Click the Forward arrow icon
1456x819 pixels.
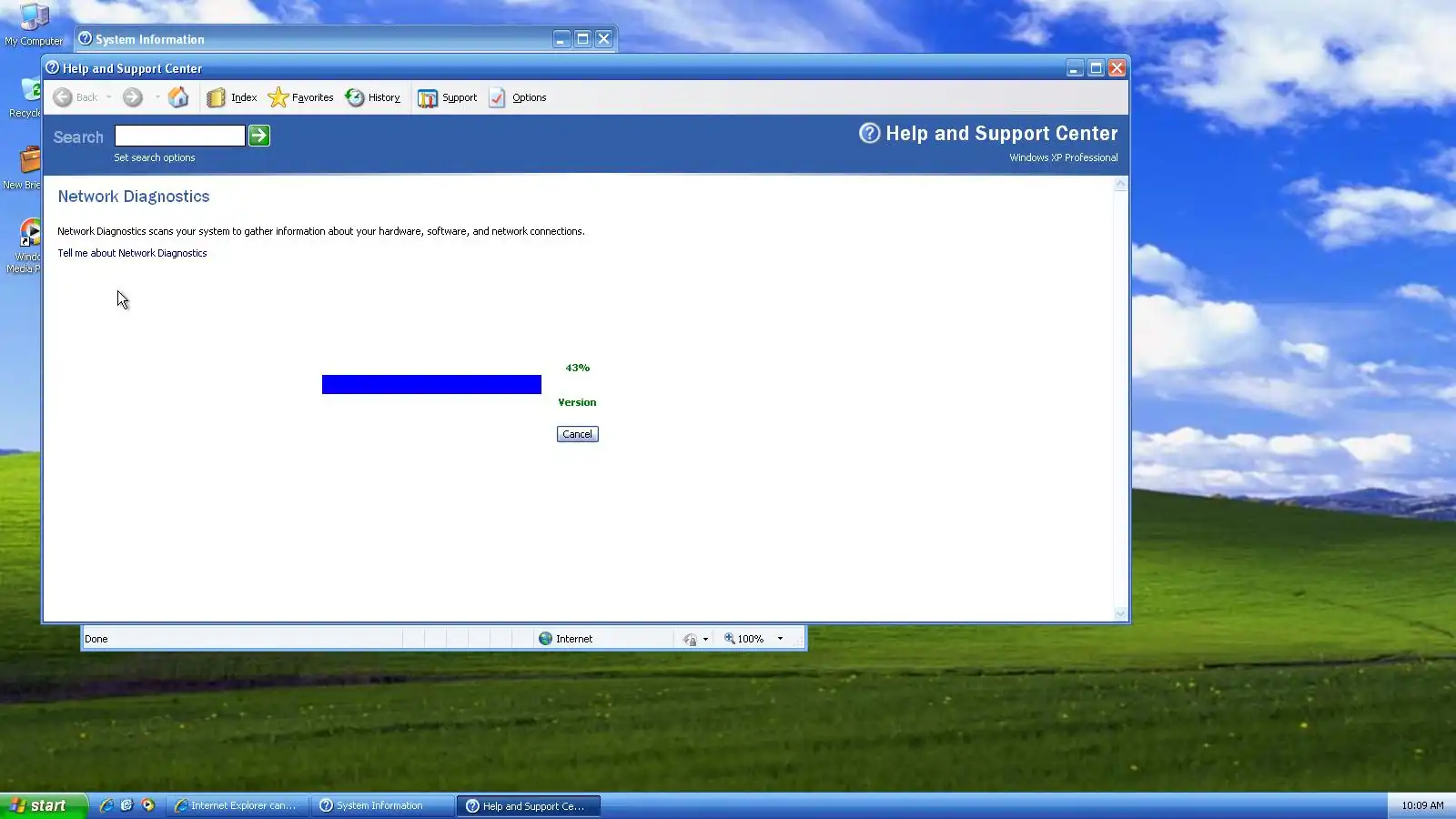coord(133,97)
